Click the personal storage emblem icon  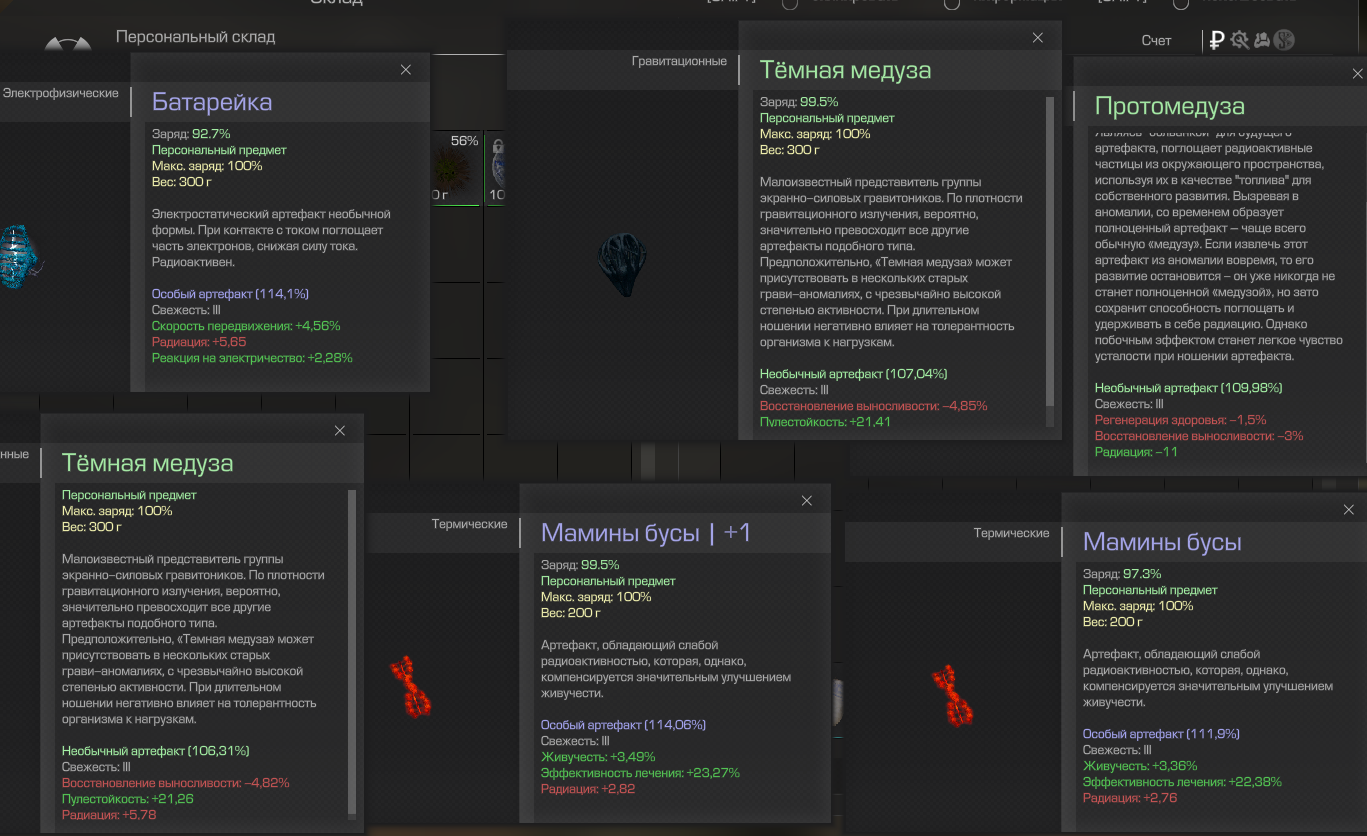[67, 44]
